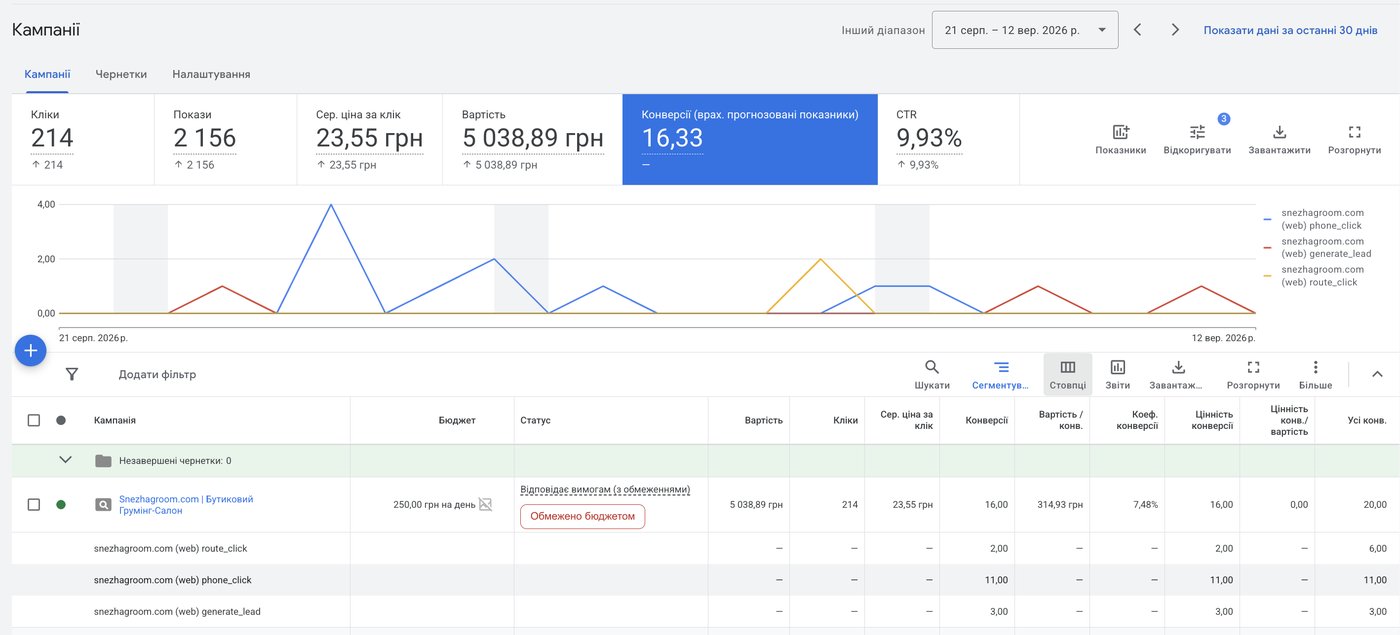
Task: Select the CTR metric card
Action: pos(949,140)
